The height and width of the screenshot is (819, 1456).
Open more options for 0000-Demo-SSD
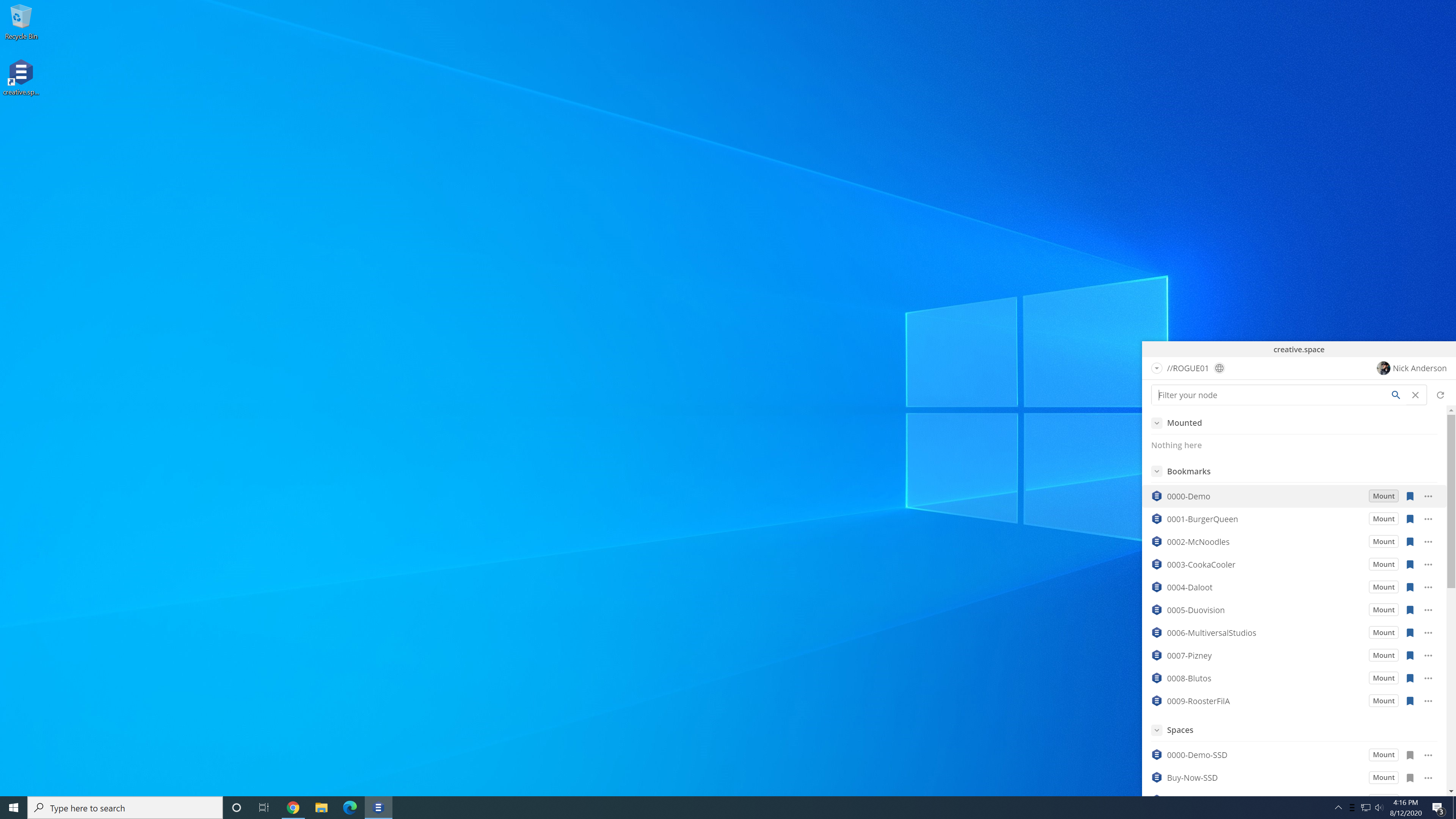click(1428, 755)
